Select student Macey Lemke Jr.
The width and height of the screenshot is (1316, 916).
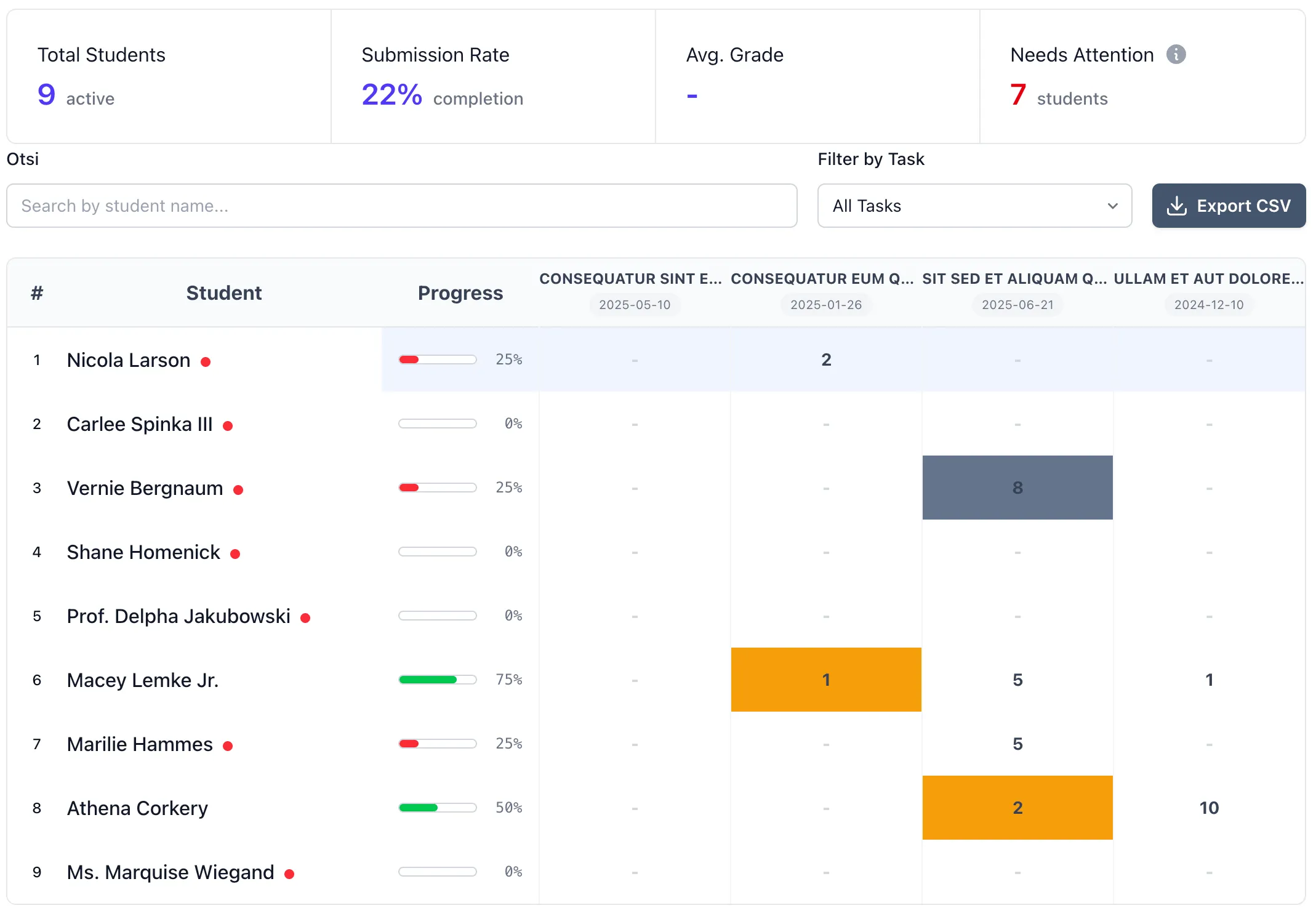(143, 680)
